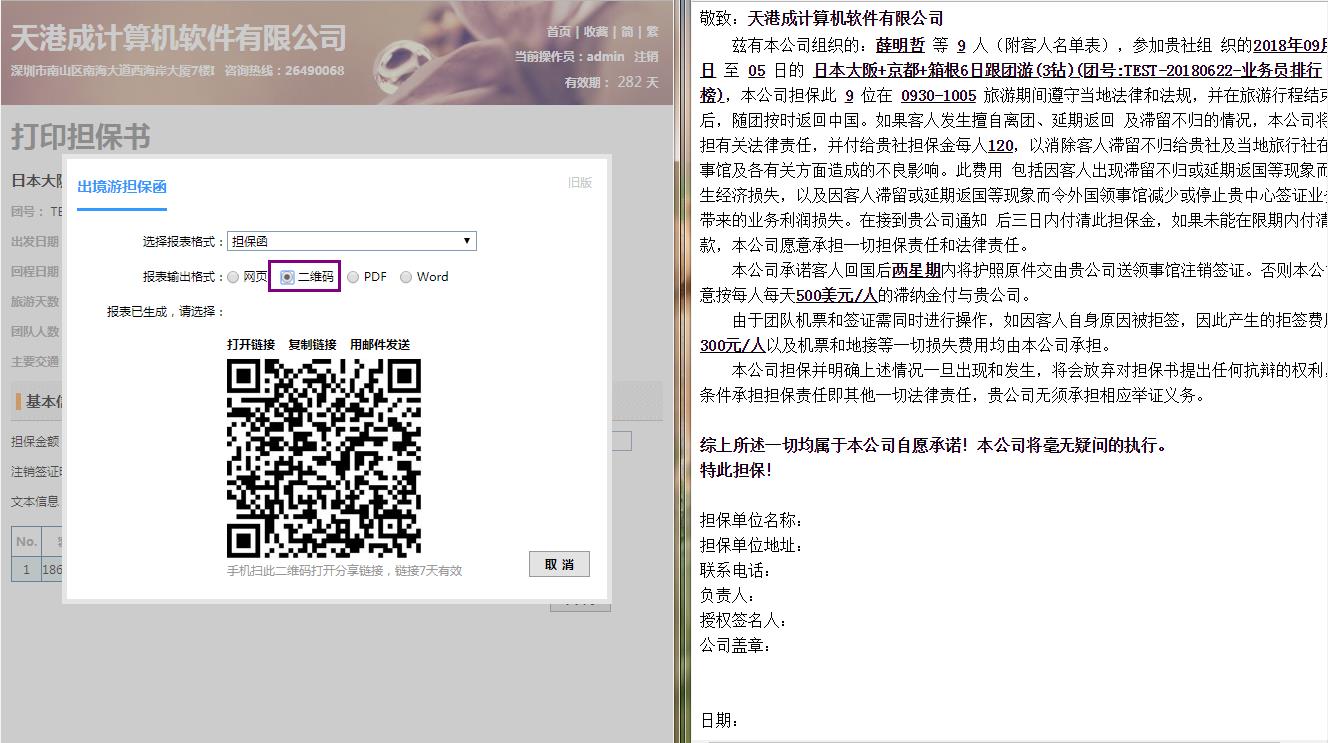This screenshot has height=743, width=1328.
Task: Click 担保单位名称 line in document
Action: (751, 521)
